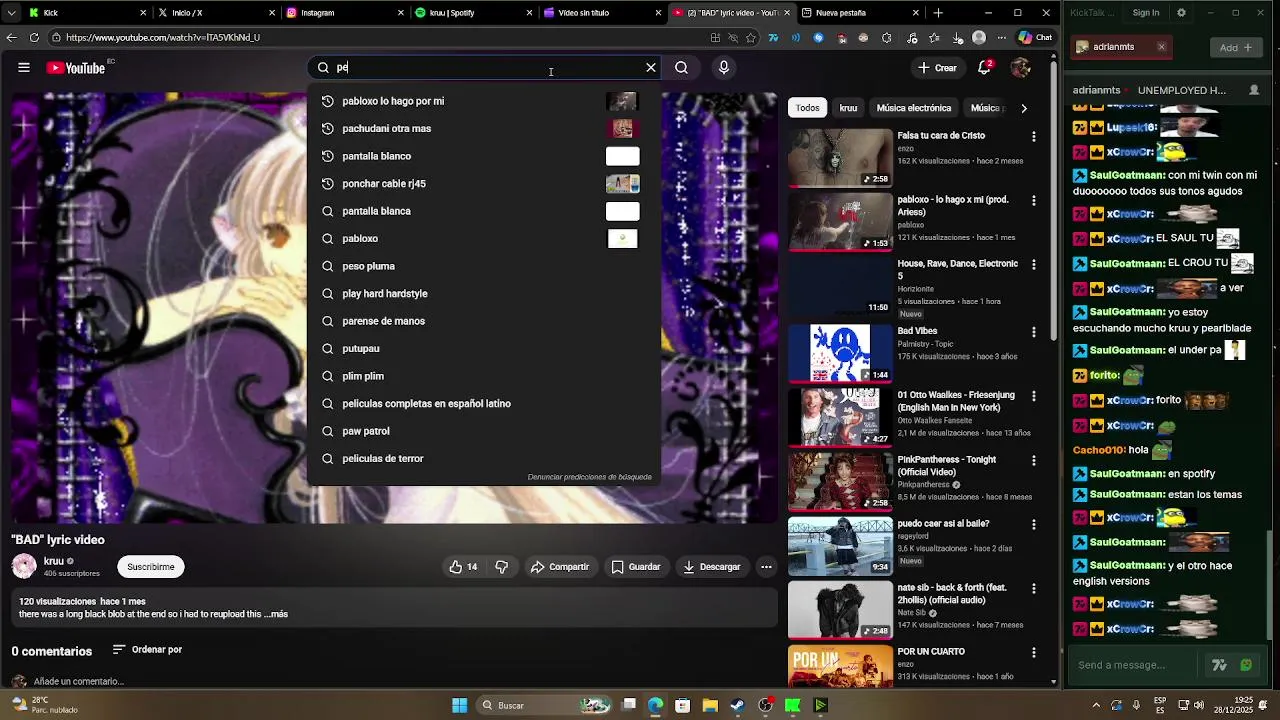The height and width of the screenshot is (720, 1280).
Task: Open options for Falsa tu cara de Cristo
Action: [1034, 137]
